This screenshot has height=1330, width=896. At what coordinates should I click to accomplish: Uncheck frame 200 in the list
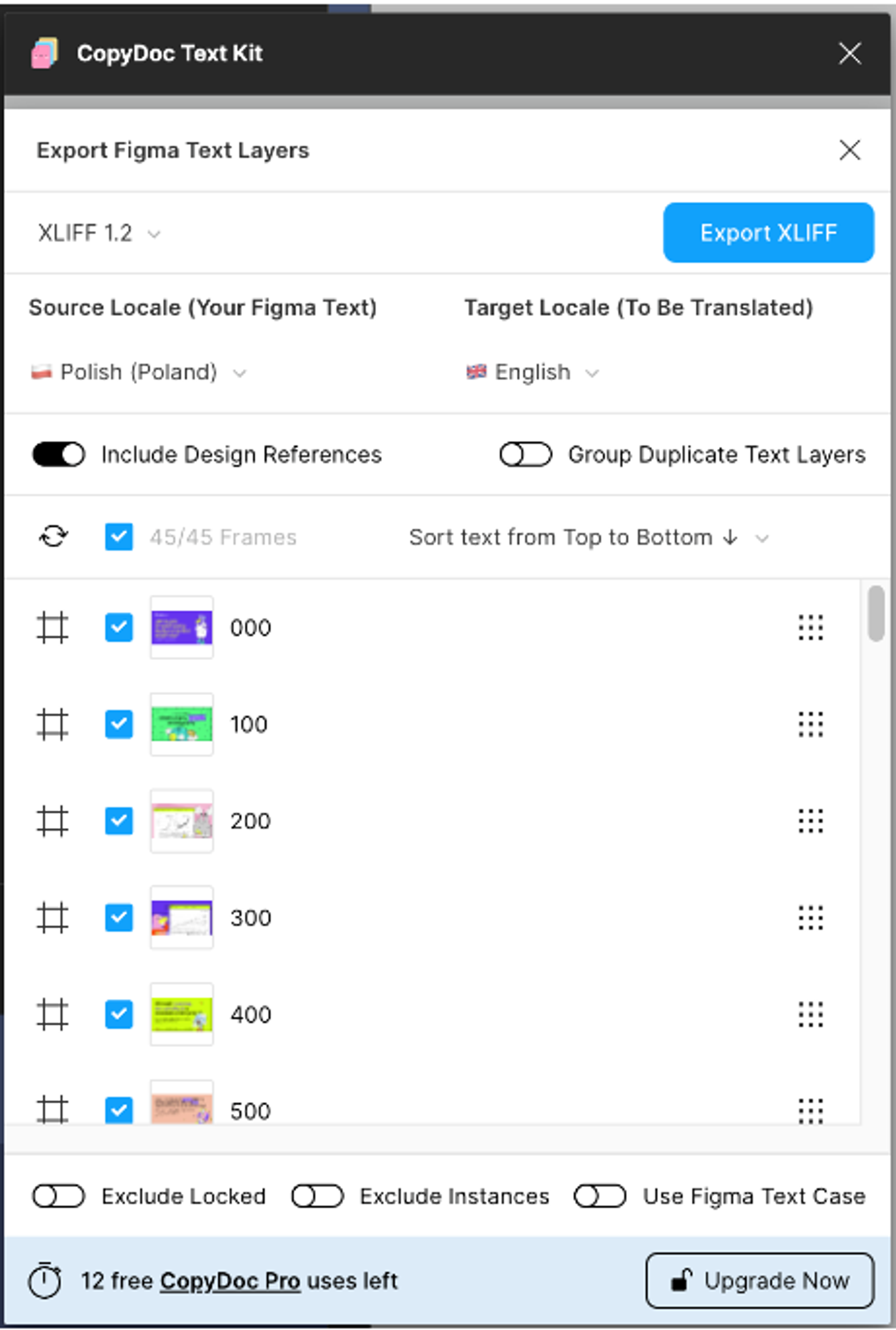pyautogui.click(x=118, y=821)
